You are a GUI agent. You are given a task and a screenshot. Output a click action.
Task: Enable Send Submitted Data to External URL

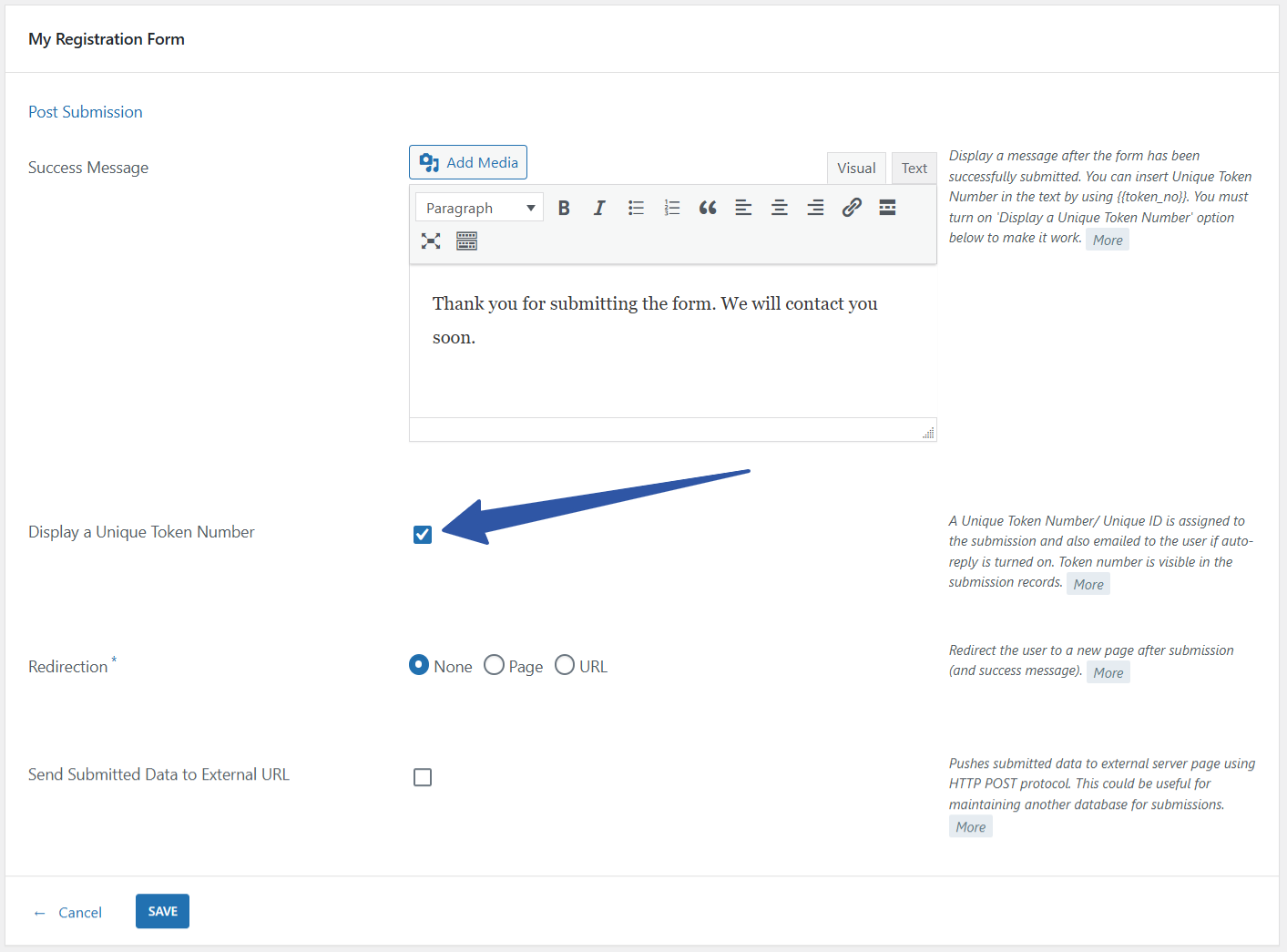(423, 777)
